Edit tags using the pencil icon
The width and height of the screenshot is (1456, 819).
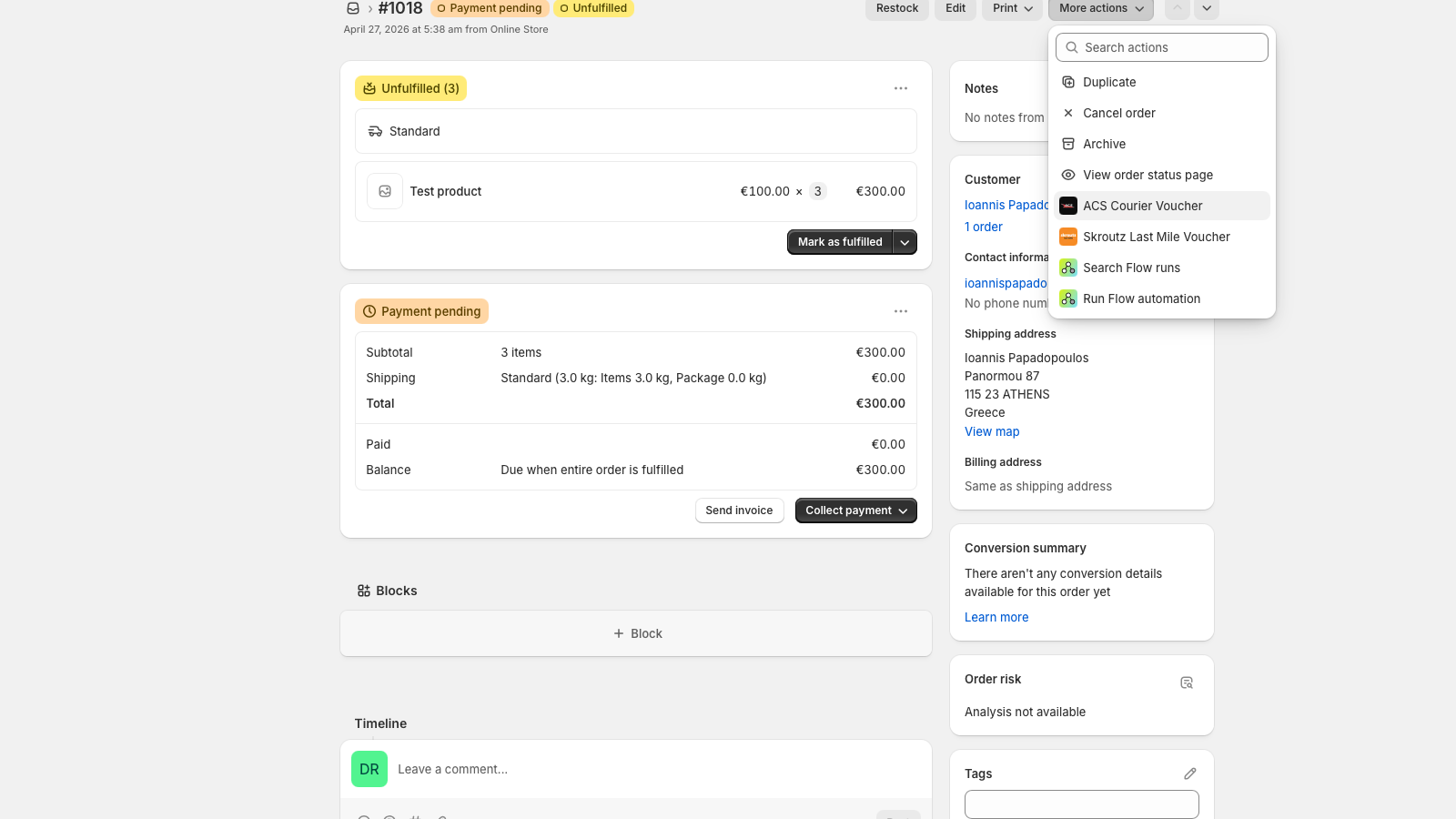(1190, 773)
